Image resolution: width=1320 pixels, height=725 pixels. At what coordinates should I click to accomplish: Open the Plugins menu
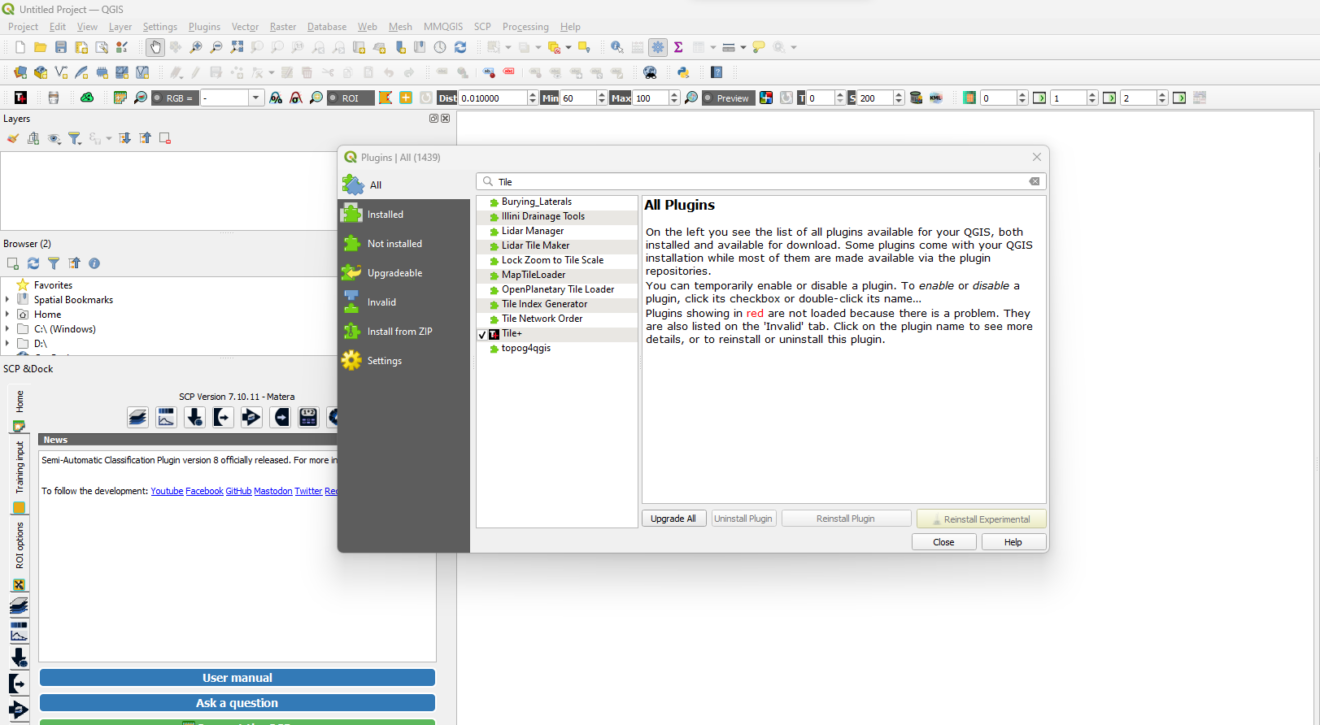coord(203,27)
